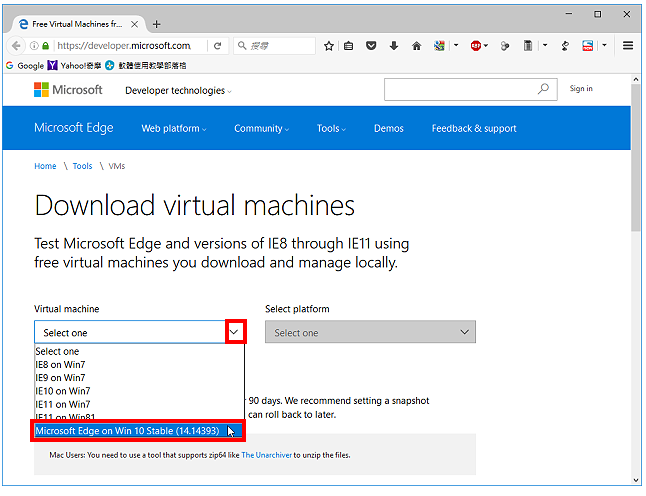Click Sign in link
646x496 pixels.
point(581,89)
